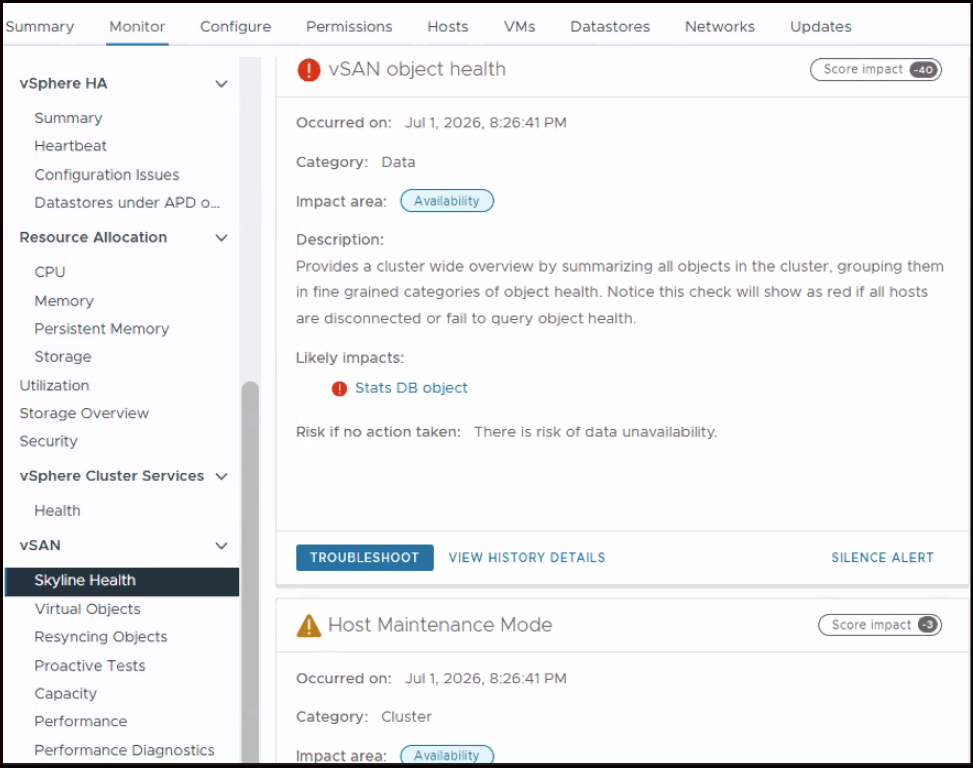Viewport: 973px width, 768px height.
Task: Click the -3 score impact badge
Action: [x=928, y=625]
